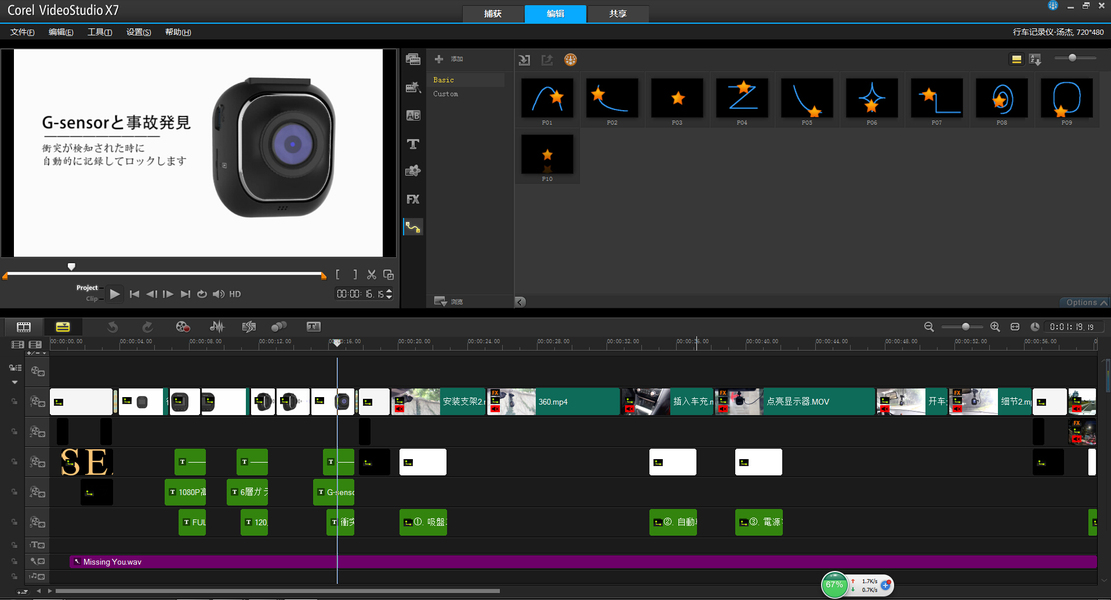Image resolution: width=1111 pixels, height=600 pixels.
Task: Select the Path library icon
Action: pos(413,227)
